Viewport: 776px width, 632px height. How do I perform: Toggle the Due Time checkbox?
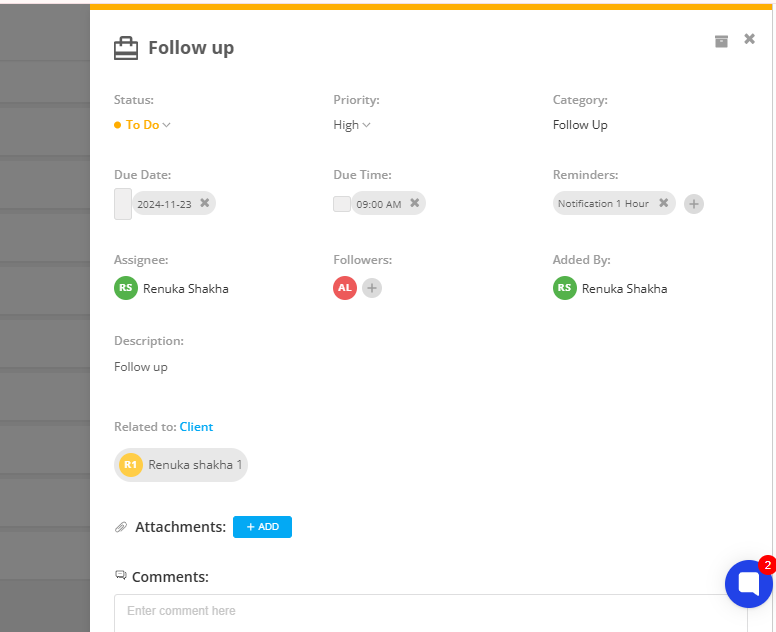[x=341, y=203]
